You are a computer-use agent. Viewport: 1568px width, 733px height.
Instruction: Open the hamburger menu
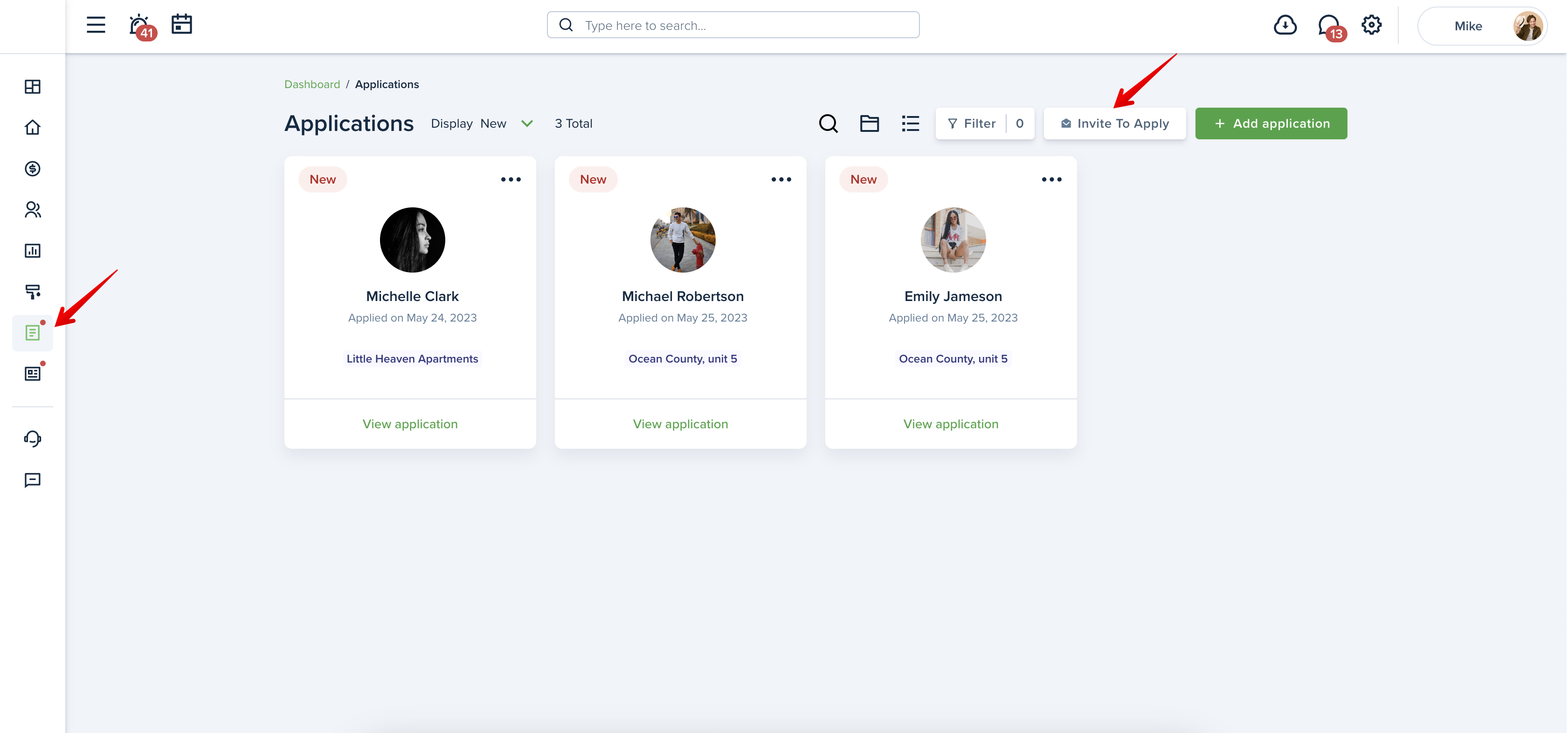point(96,25)
